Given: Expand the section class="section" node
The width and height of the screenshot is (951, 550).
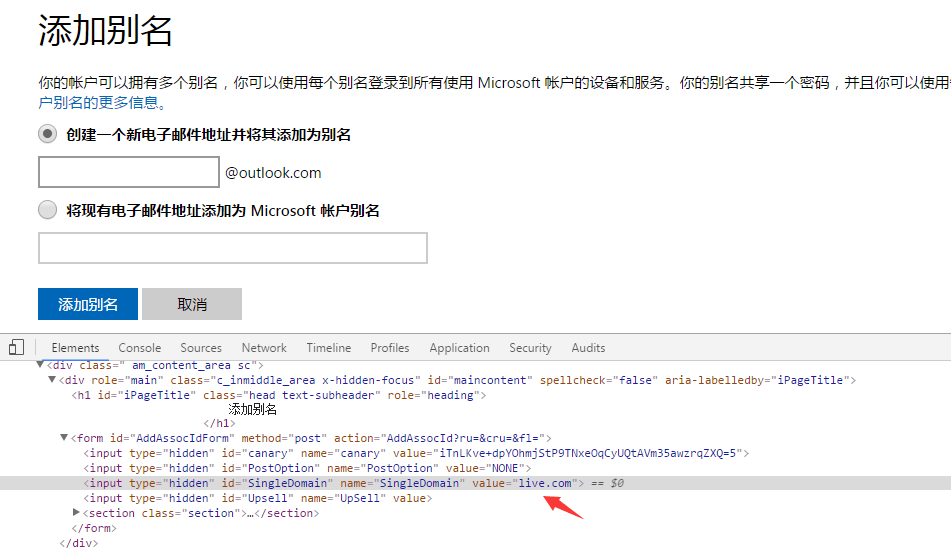Looking at the screenshot, I should (76, 512).
